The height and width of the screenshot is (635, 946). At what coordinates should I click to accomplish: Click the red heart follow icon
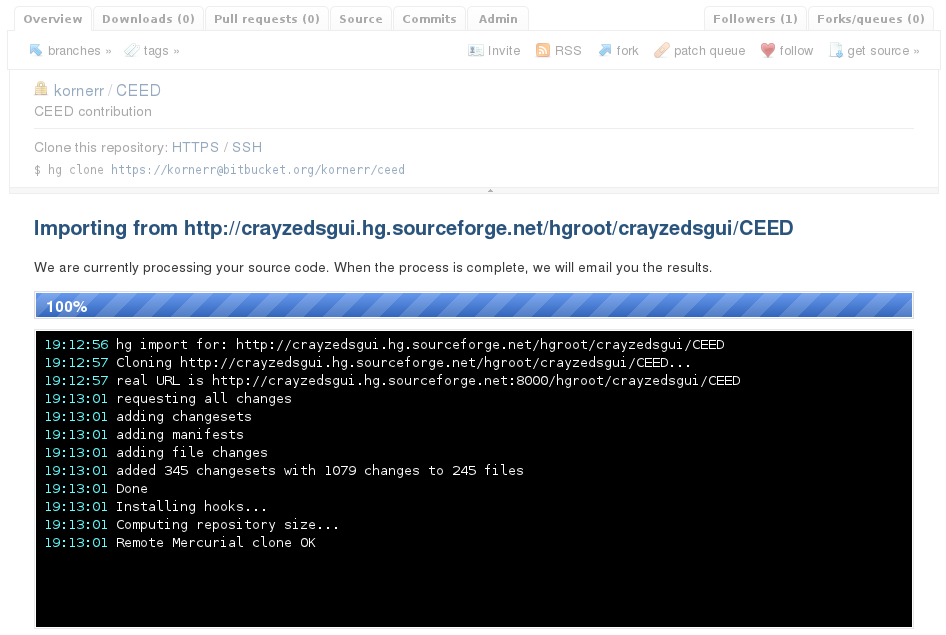click(767, 51)
